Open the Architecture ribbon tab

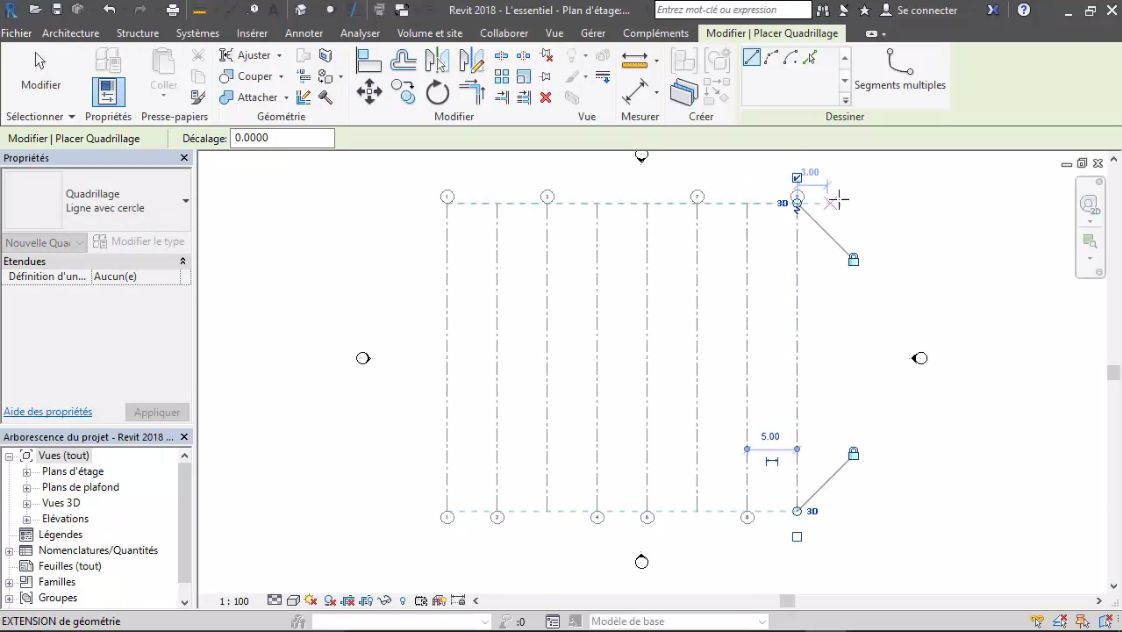(x=70, y=33)
